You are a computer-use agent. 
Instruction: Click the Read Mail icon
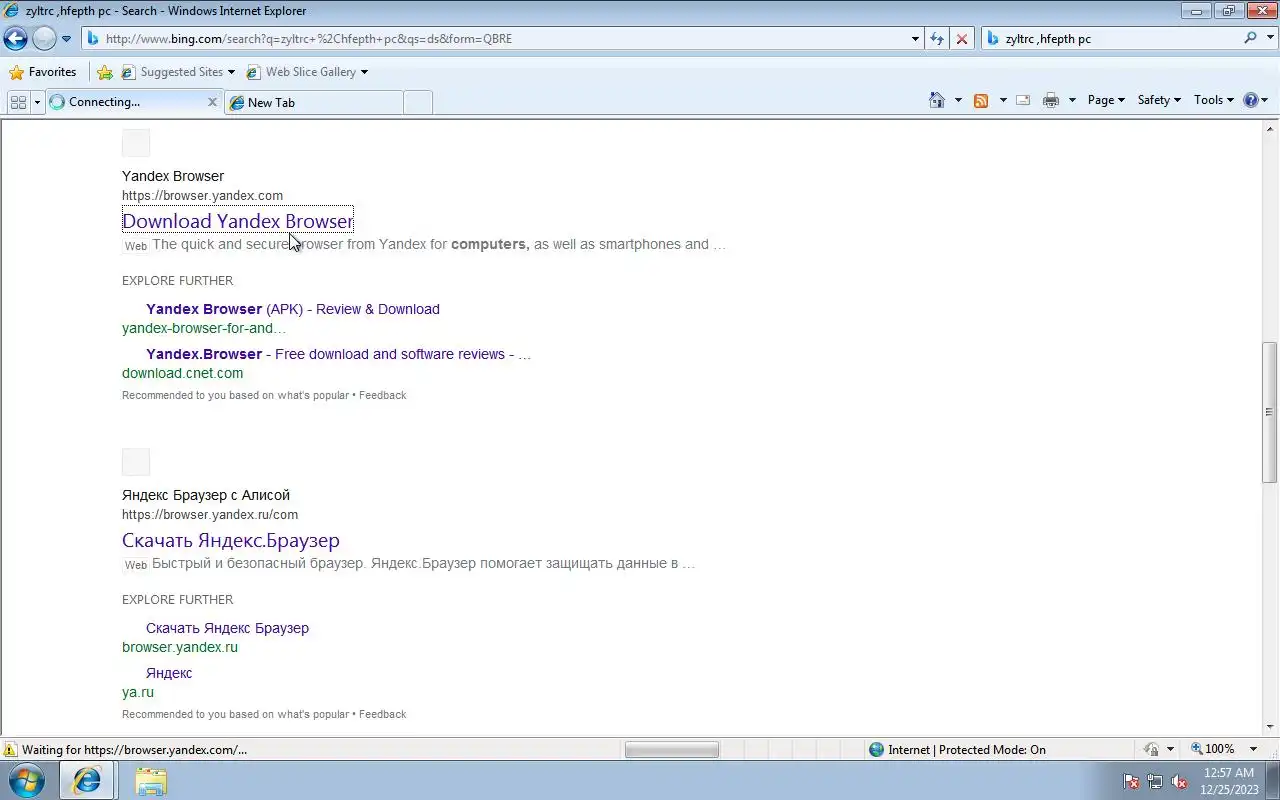[x=1023, y=100]
